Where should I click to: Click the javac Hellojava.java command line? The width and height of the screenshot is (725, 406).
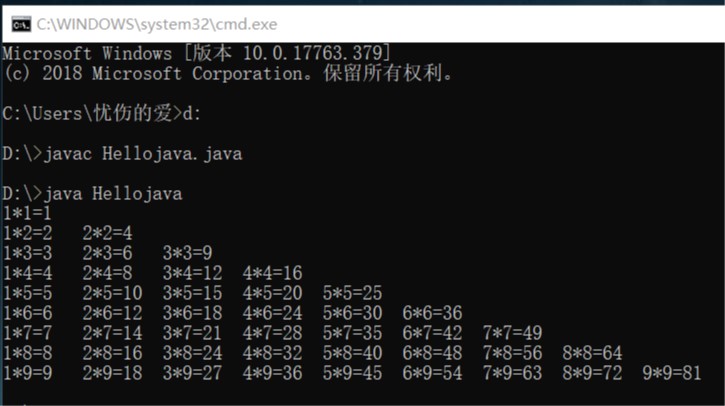point(122,154)
